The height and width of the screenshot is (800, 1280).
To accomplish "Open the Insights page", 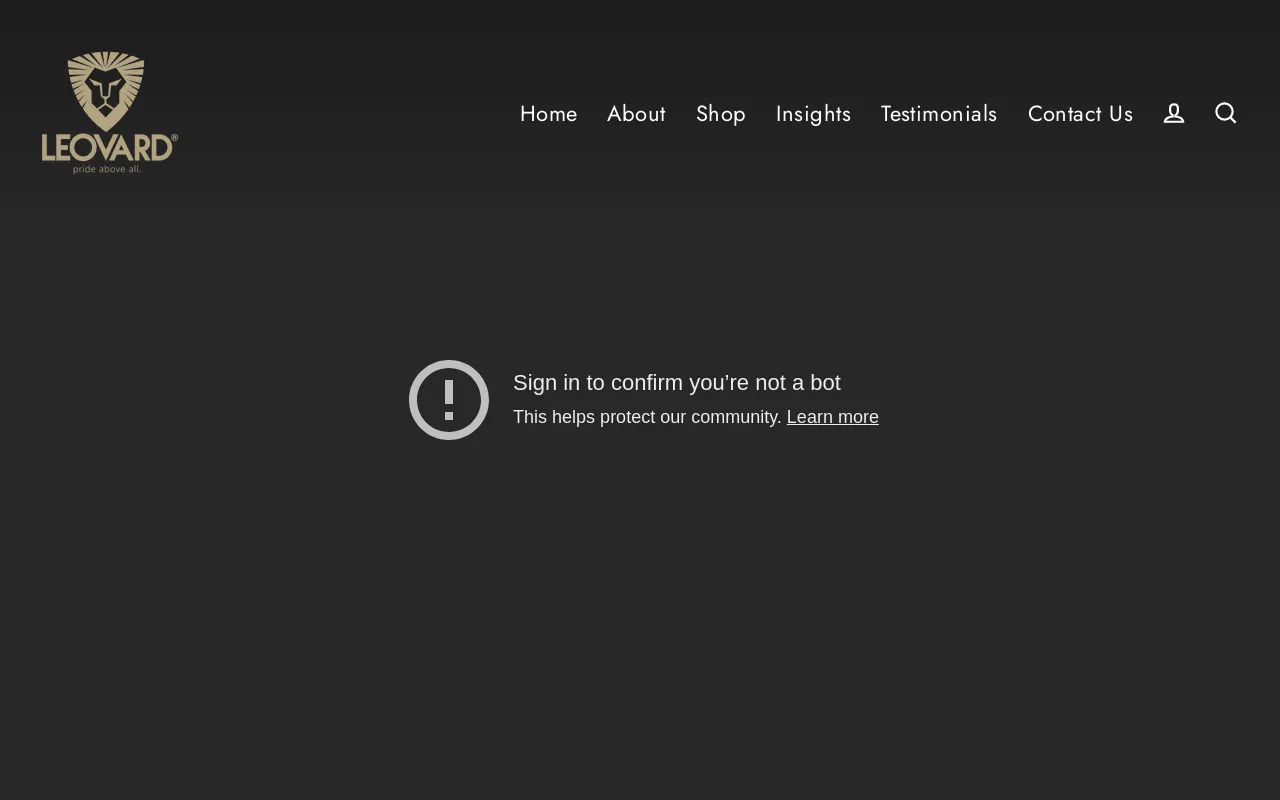I will click(813, 113).
